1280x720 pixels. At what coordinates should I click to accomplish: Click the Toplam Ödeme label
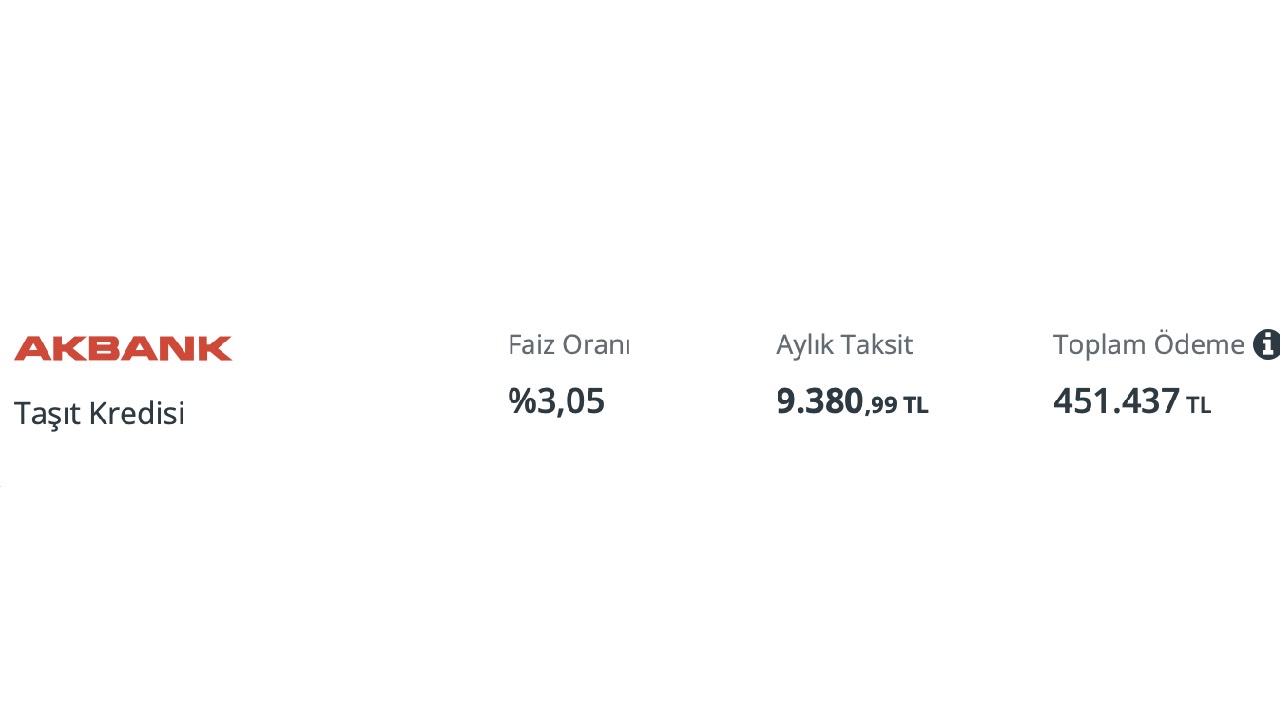tap(1149, 345)
